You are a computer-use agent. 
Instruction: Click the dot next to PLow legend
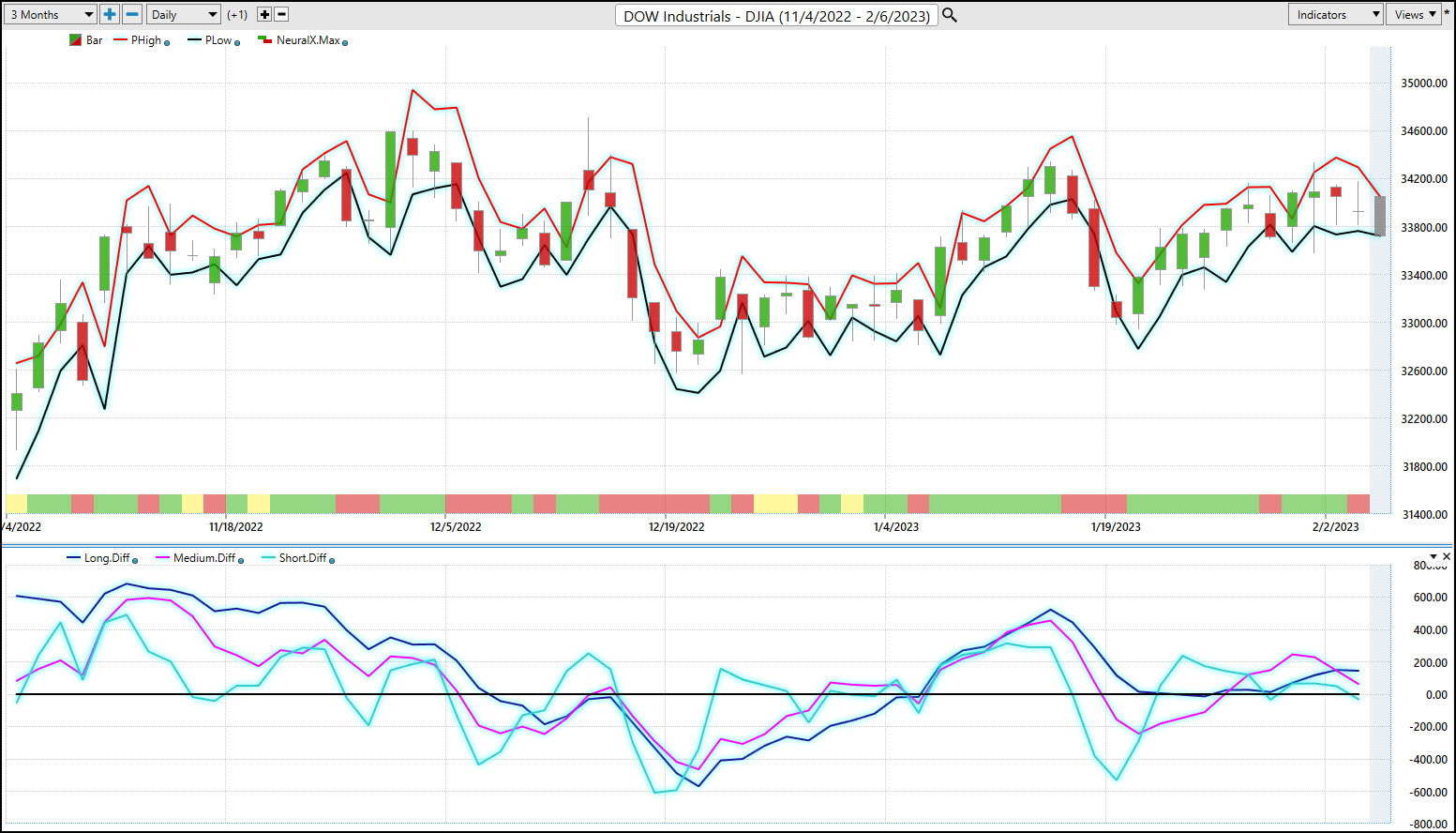click(237, 43)
